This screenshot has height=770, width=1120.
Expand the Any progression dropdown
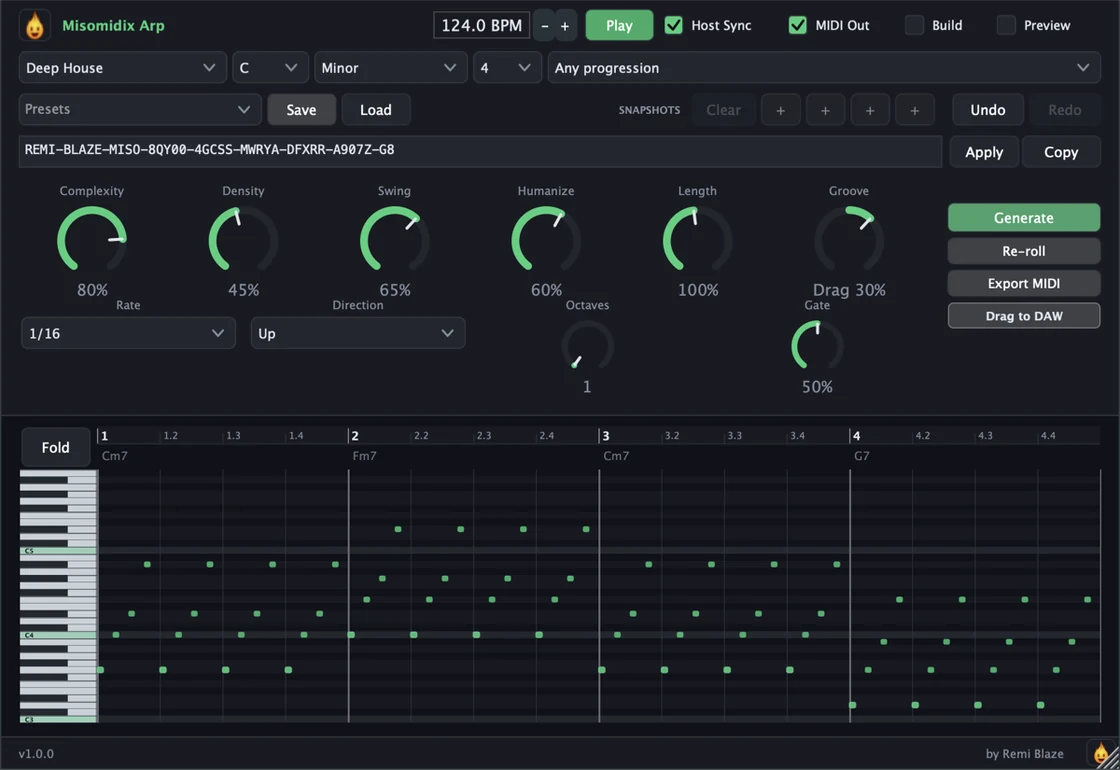click(x=824, y=68)
